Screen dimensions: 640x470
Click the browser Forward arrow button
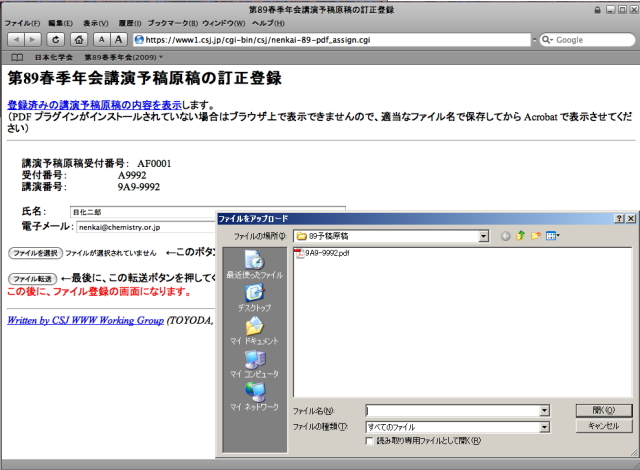[x=33, y=40]
